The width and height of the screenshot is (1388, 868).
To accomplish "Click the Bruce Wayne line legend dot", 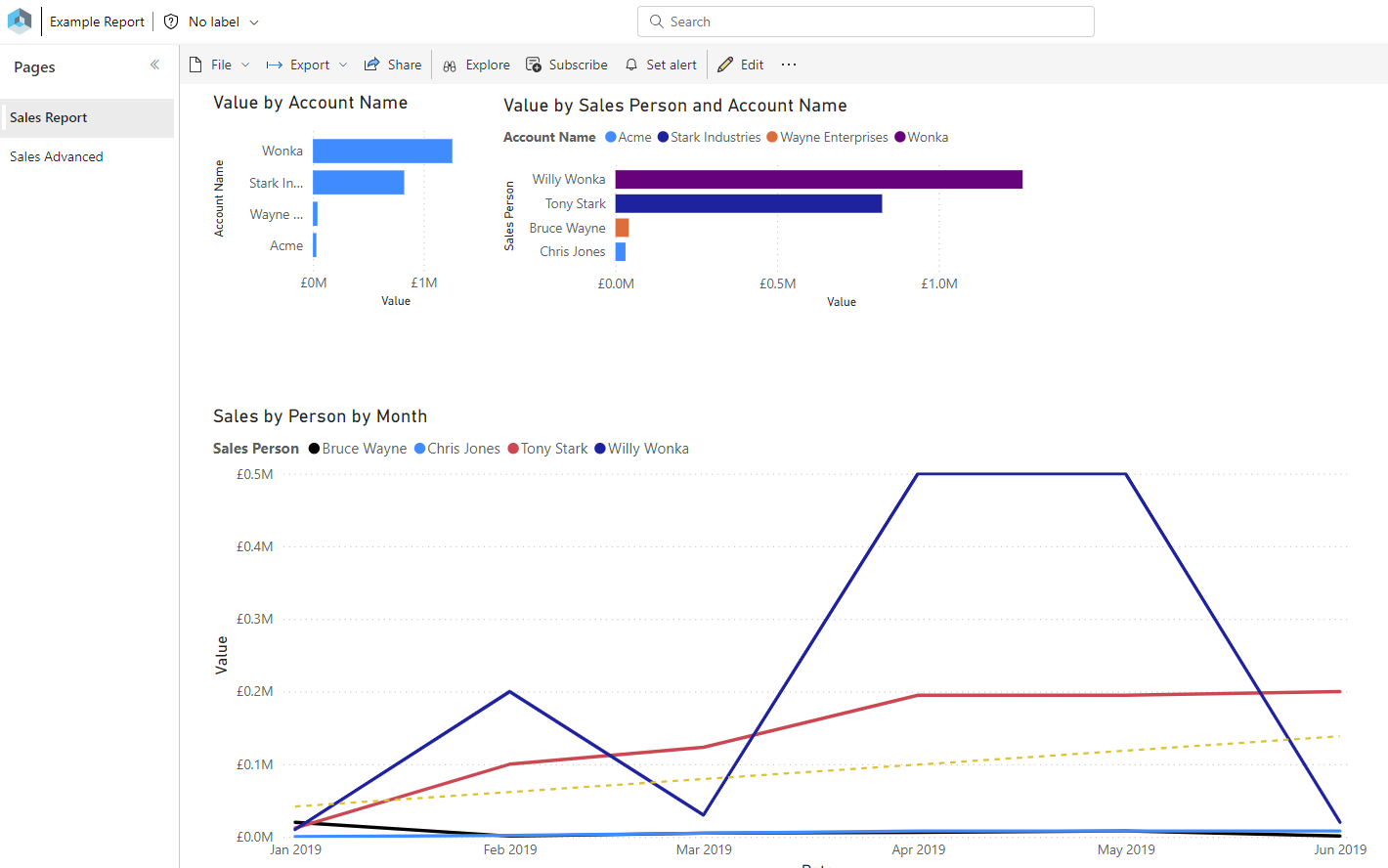I will [x=314, y=449].
